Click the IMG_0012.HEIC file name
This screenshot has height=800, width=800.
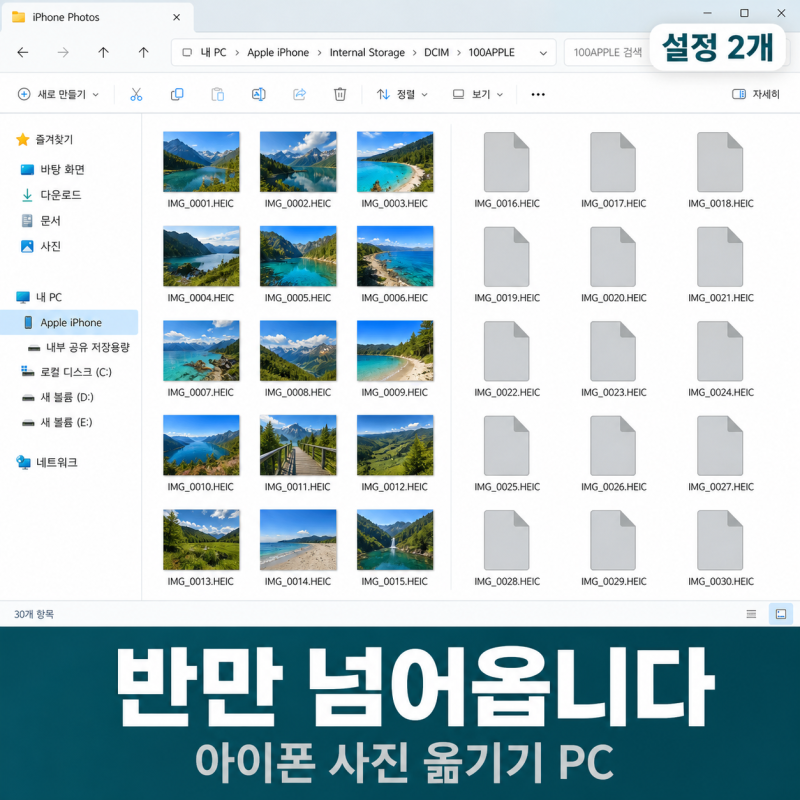pyautogui.click(x=394, y=487)
